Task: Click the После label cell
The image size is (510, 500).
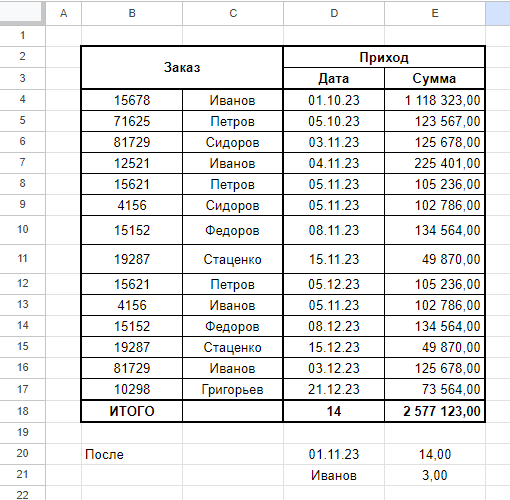Action: click(x=132, y=454)
